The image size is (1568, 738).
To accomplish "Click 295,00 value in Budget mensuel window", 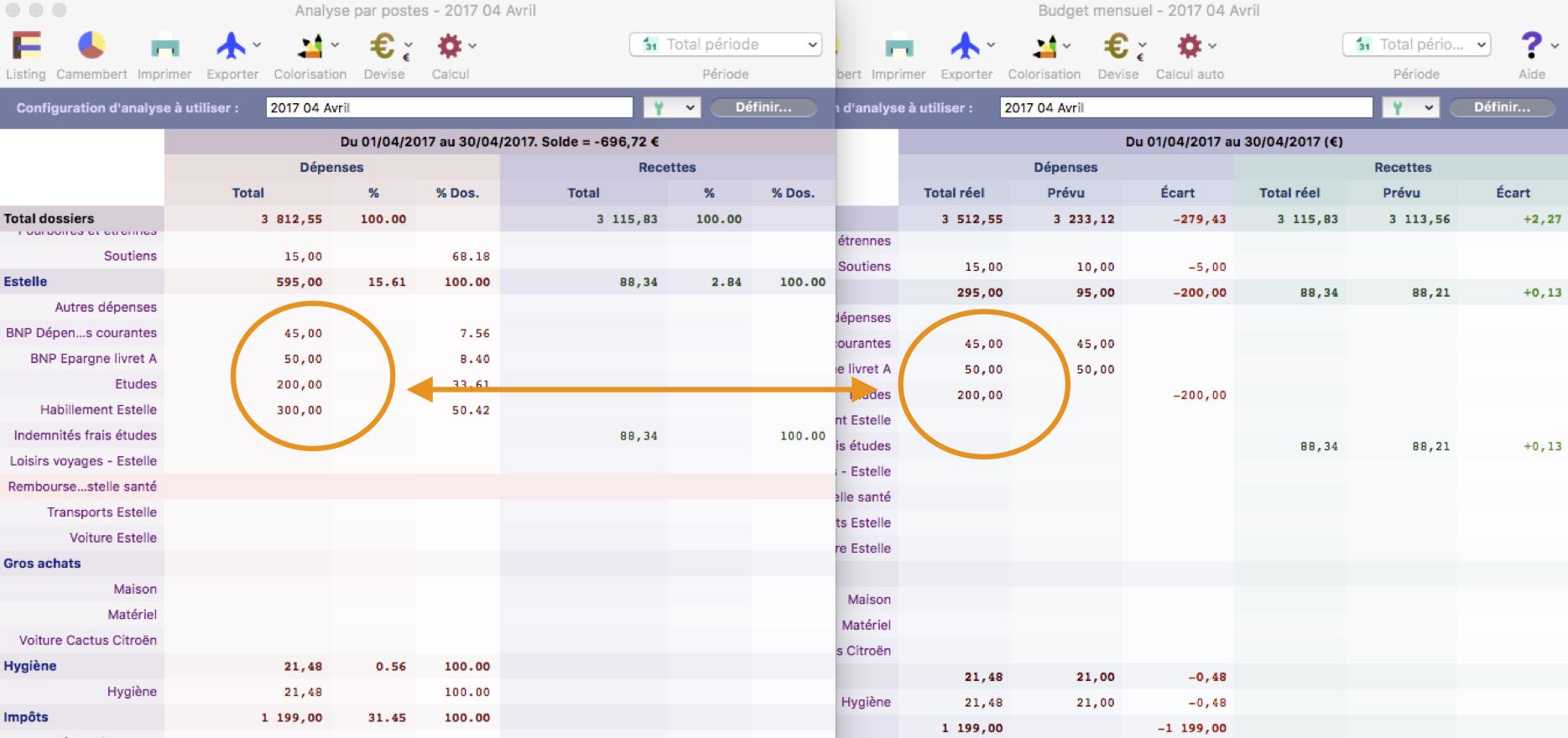I will click(980, 293).
